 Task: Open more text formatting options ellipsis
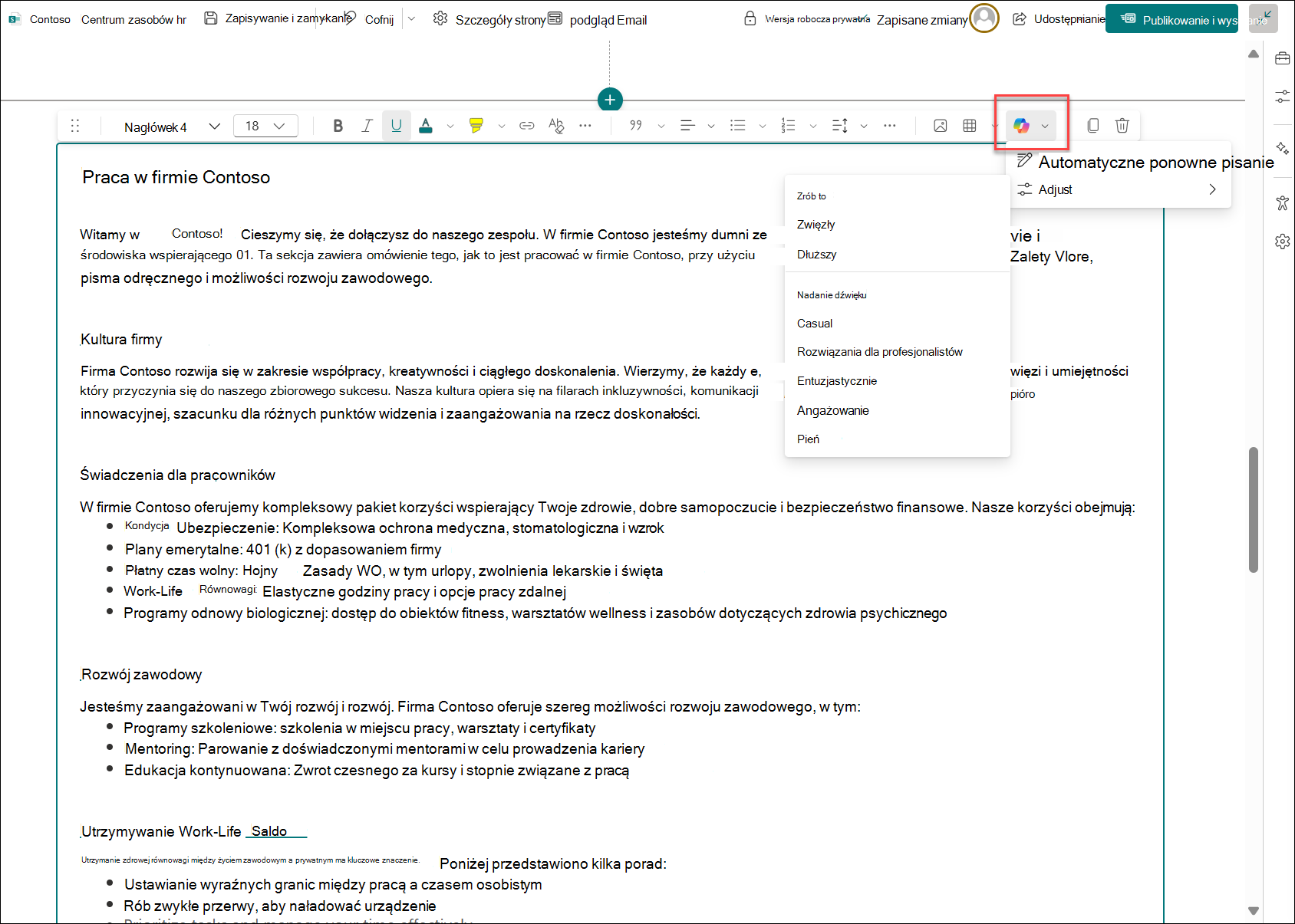click(585, 126)
